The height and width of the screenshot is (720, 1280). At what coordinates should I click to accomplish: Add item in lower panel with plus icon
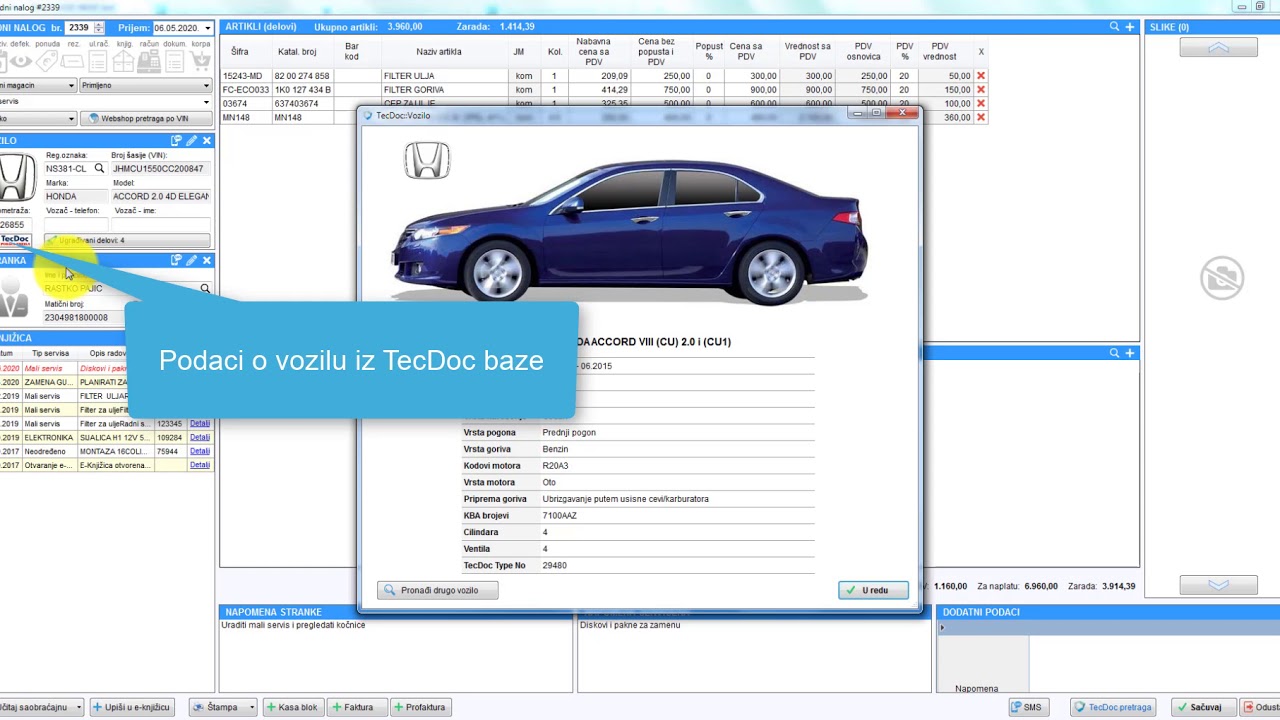pyautogui.click(x=1130, y=353)
